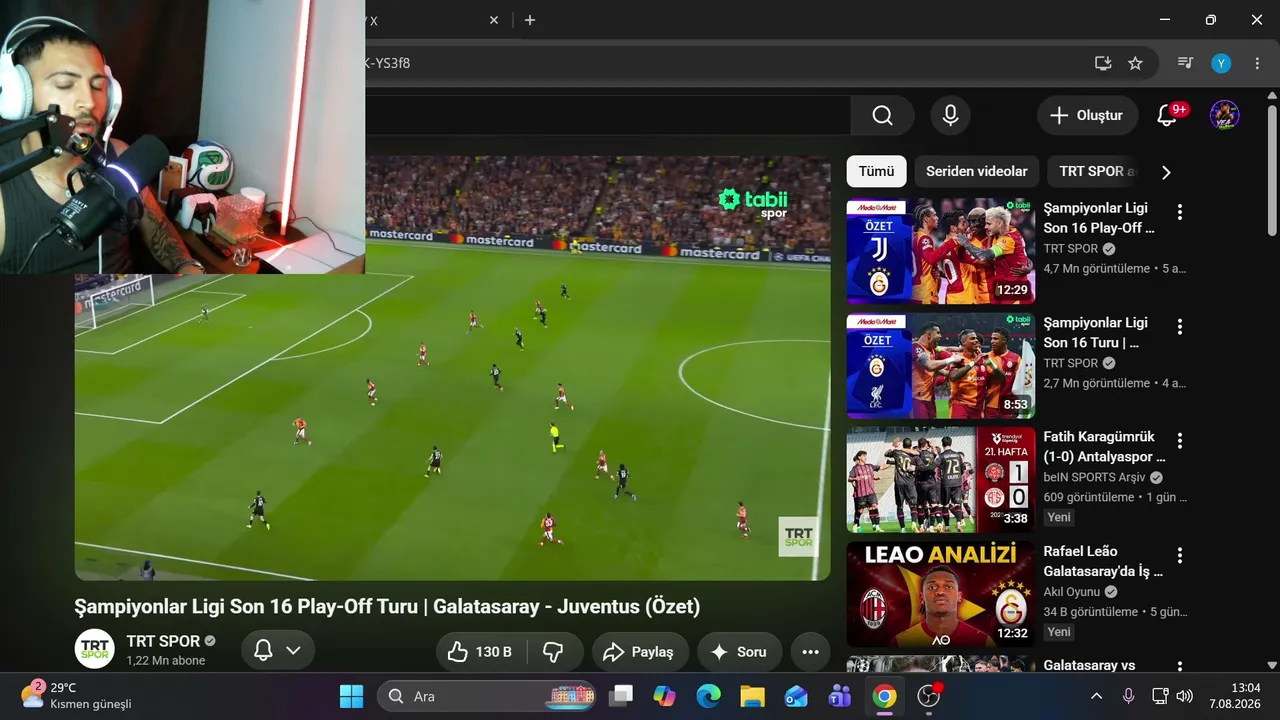1280x720 pixels.
Task: Show more filter chips with right arrow
Action: pyautogui.click(x=1165, y=172)
